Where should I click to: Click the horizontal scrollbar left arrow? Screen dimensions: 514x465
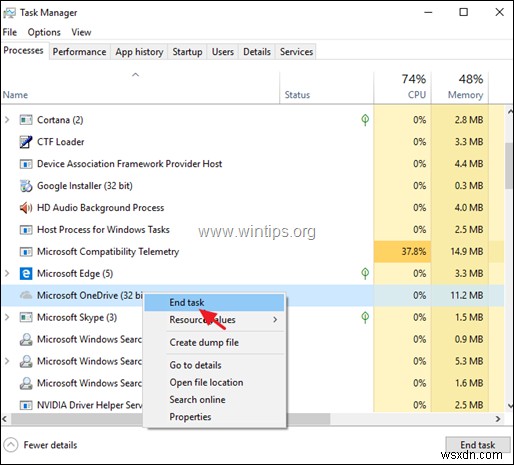5,419
